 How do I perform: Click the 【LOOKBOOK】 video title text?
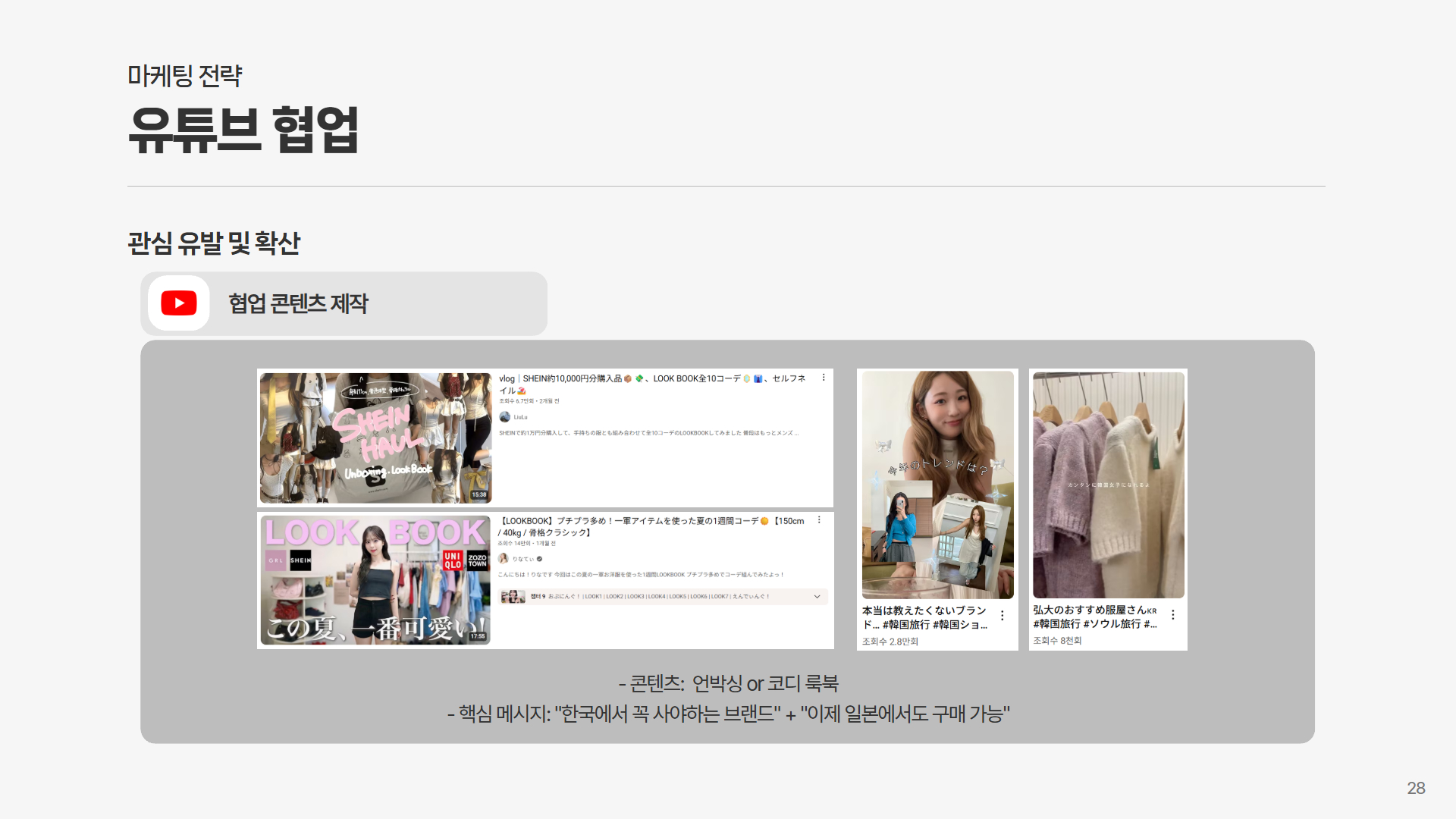652,521
